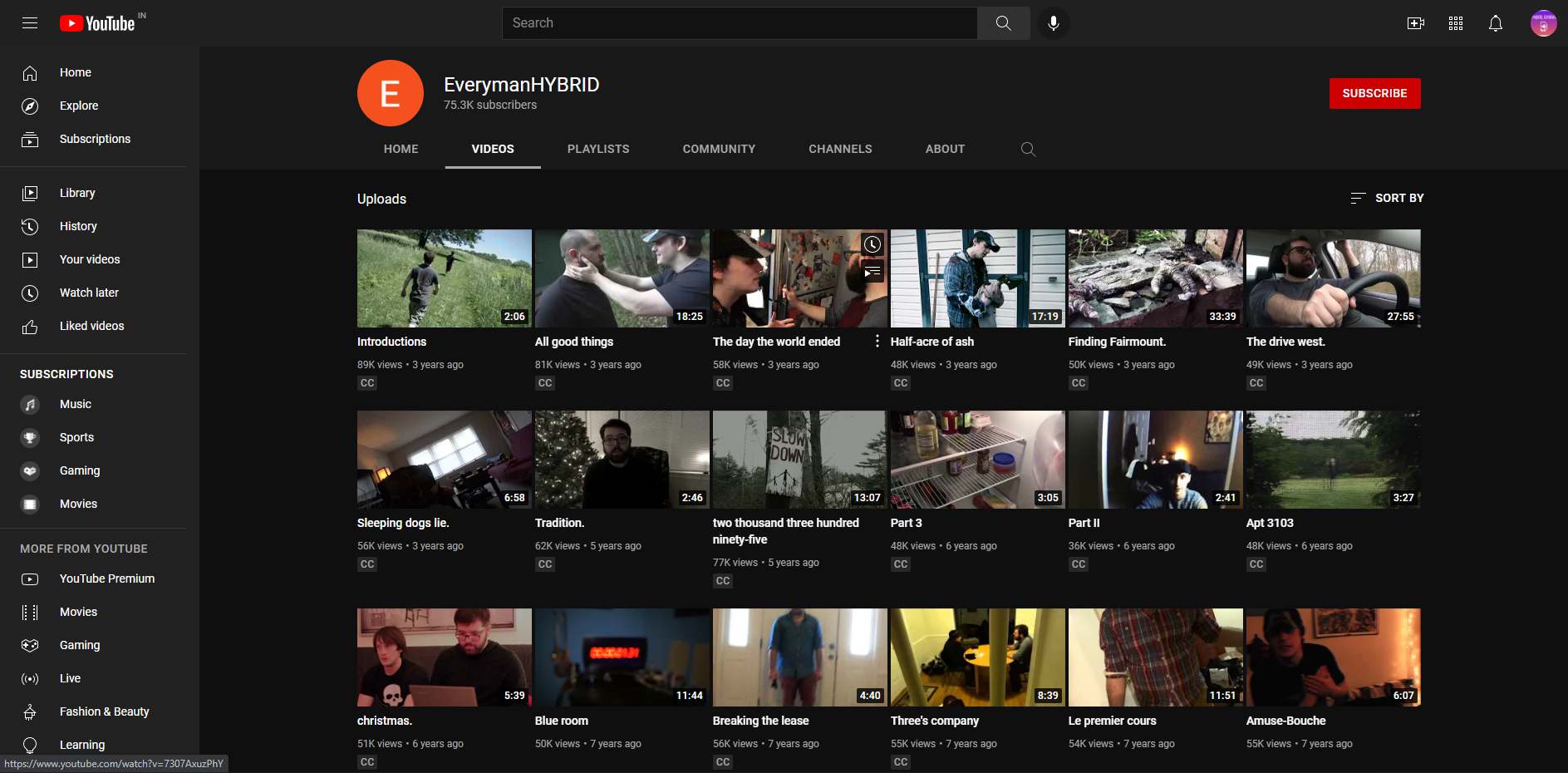
Task: Click the Your videos icon
Action: tap(30, 259)
